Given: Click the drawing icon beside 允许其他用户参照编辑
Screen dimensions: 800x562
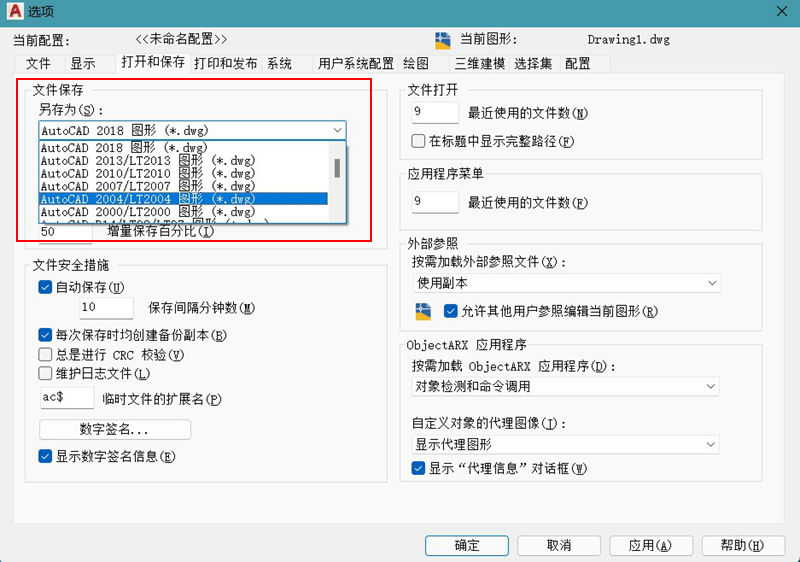Looking at the screenshot, I should [423, 311].
